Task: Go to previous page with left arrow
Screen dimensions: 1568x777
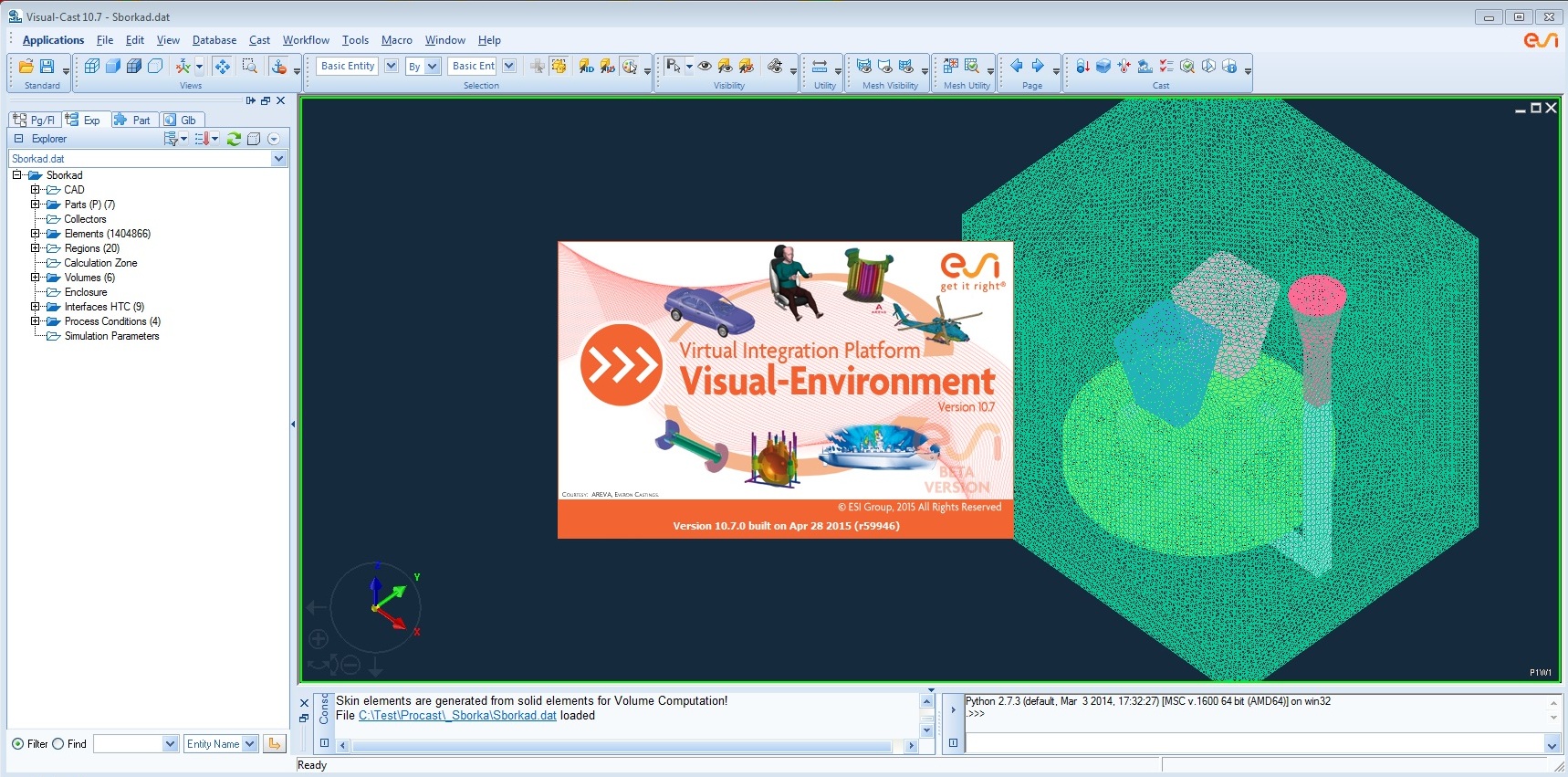Action: tap(1016, 66)
